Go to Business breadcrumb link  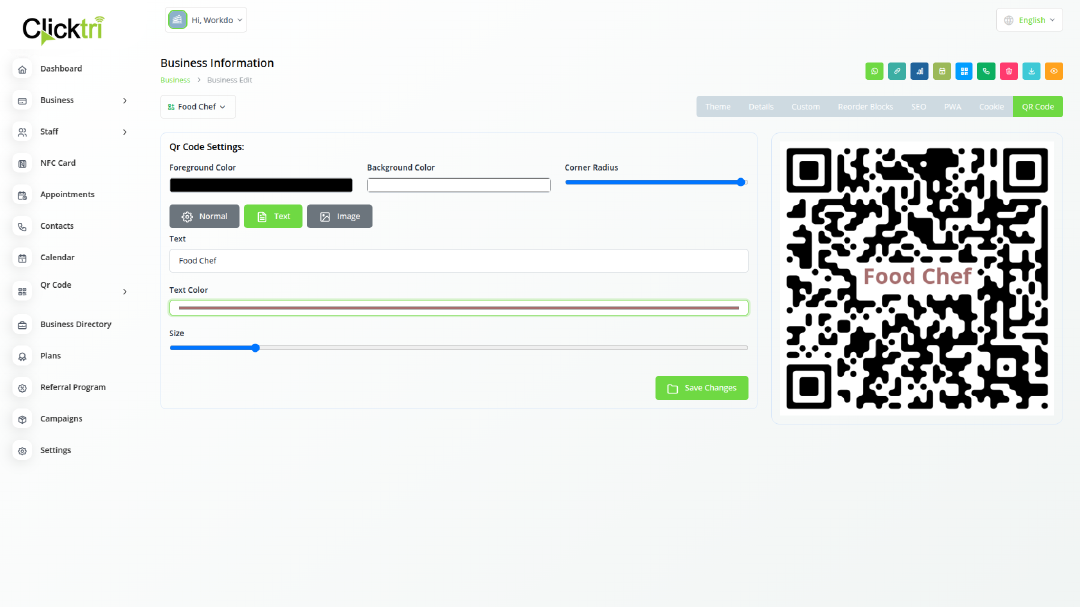coord(175,80)
